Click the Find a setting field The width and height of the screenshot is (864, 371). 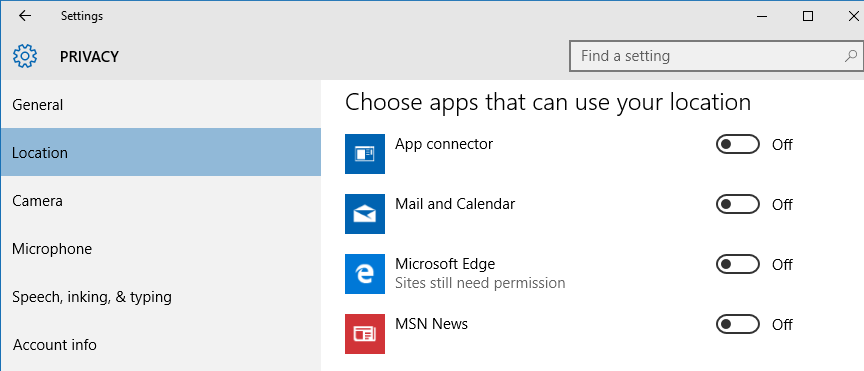click(715, 56)
